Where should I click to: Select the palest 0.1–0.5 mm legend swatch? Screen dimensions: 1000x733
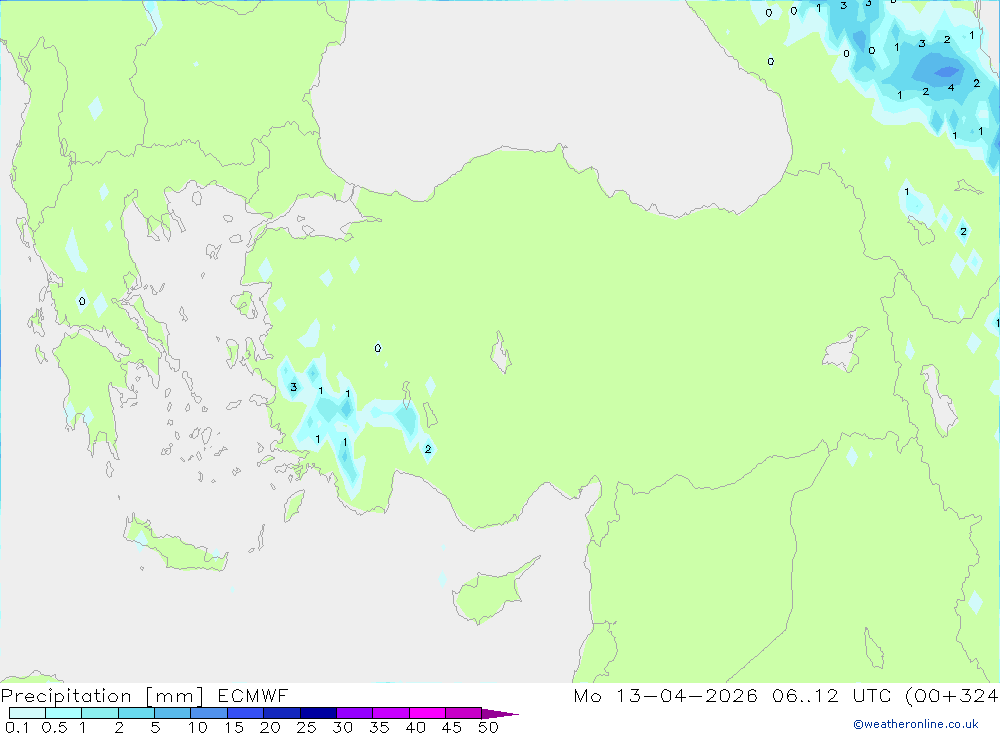point(27,713)
